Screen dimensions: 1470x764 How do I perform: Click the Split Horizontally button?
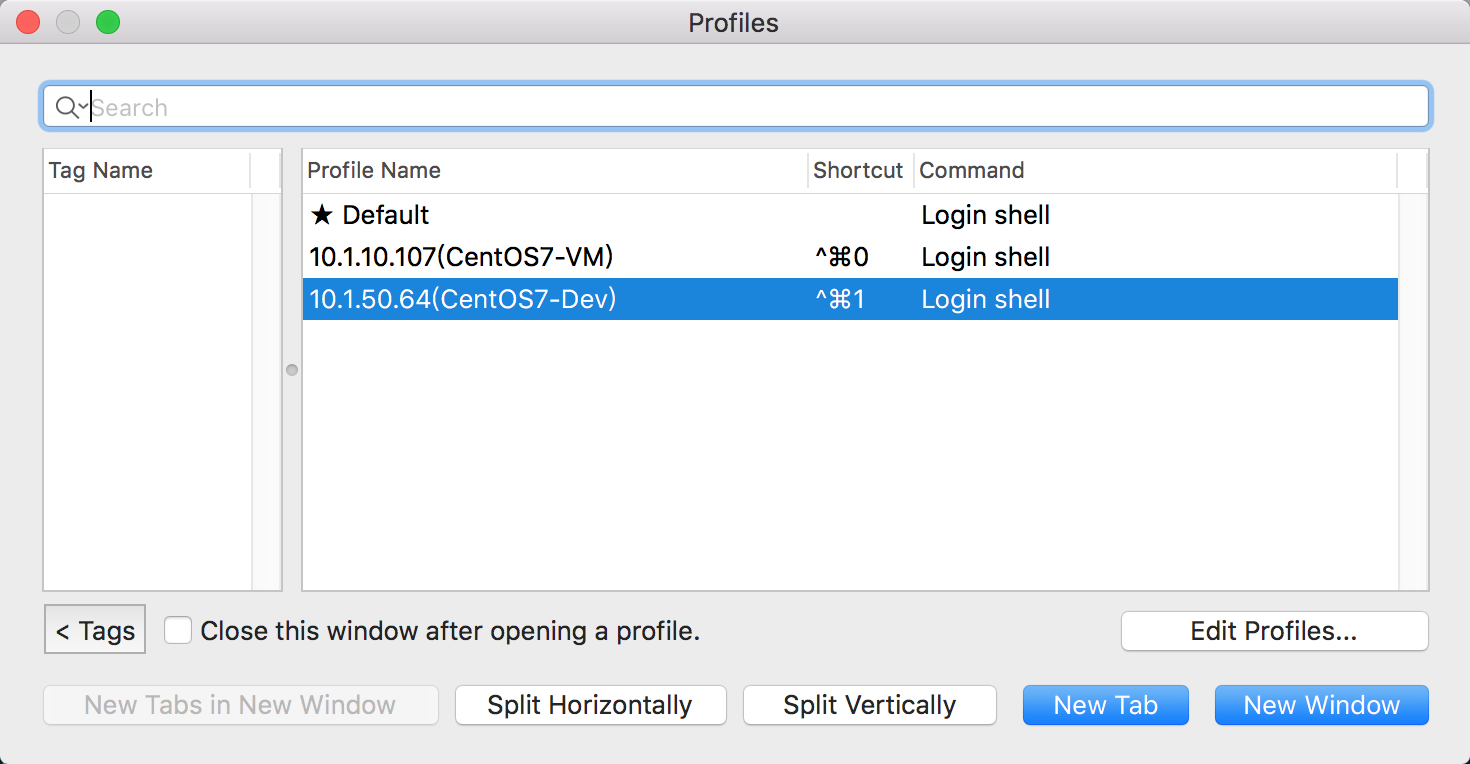590,705
